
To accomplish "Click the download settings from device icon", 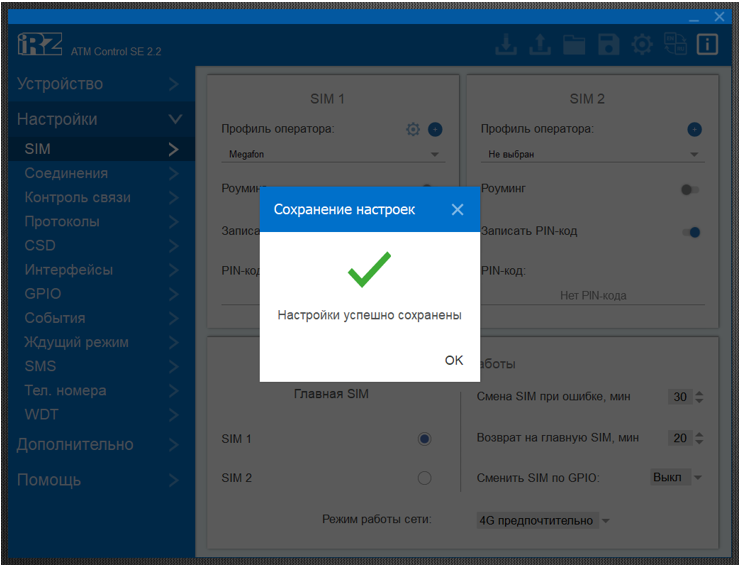I will point(507,45).
